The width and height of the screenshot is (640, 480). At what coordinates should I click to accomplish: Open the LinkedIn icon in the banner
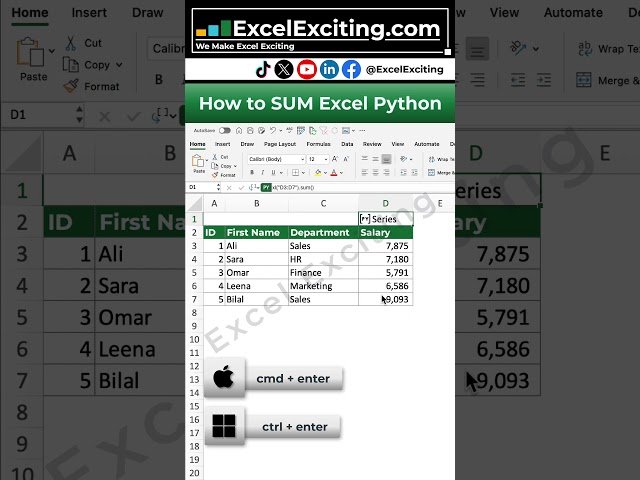[329, 69]
